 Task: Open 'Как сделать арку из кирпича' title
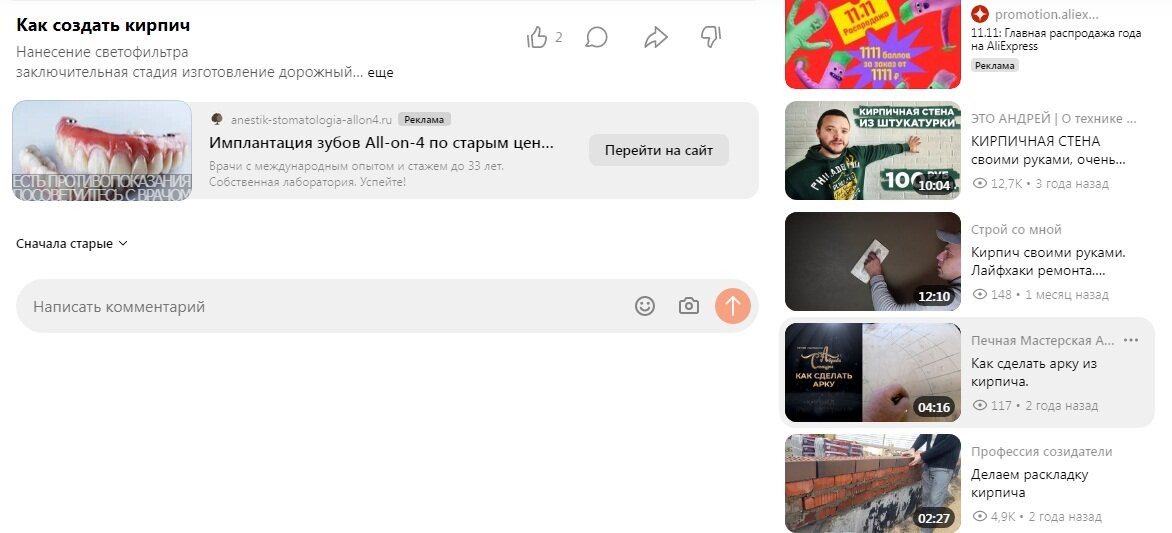[x=1034, y=372]
